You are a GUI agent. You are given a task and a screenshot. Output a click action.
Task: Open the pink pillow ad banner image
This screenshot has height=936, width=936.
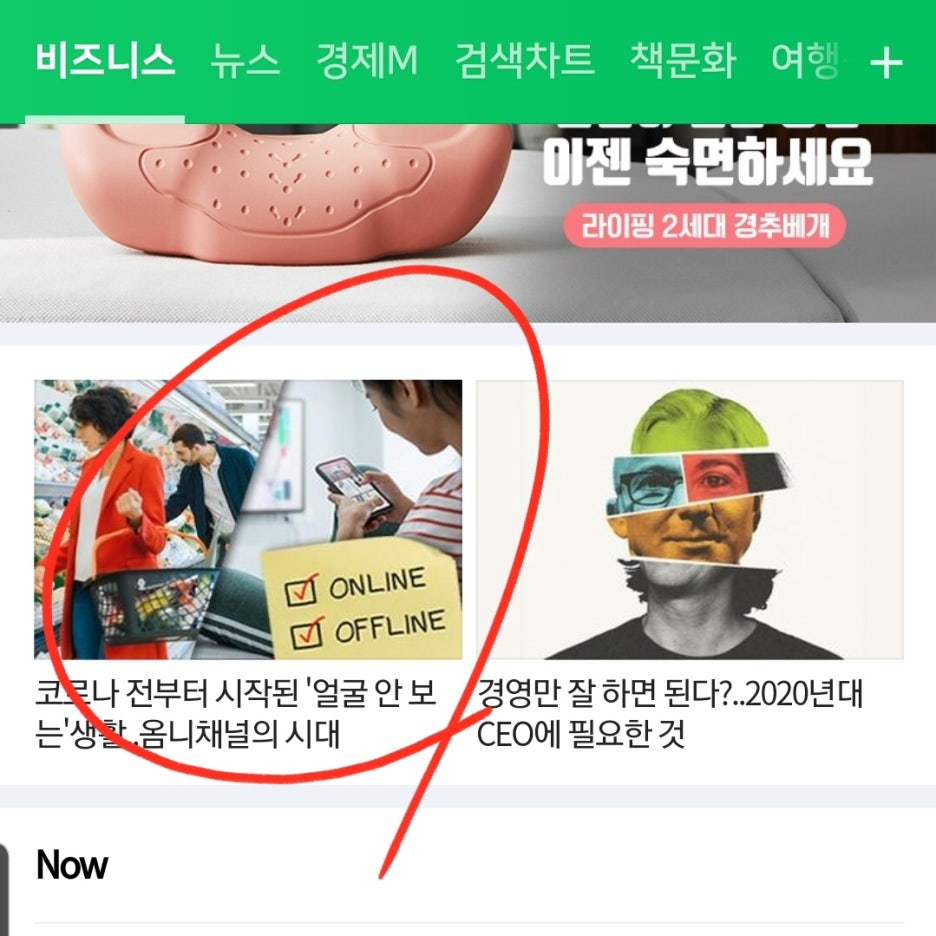pyautogui.click(x=468, y=223)
